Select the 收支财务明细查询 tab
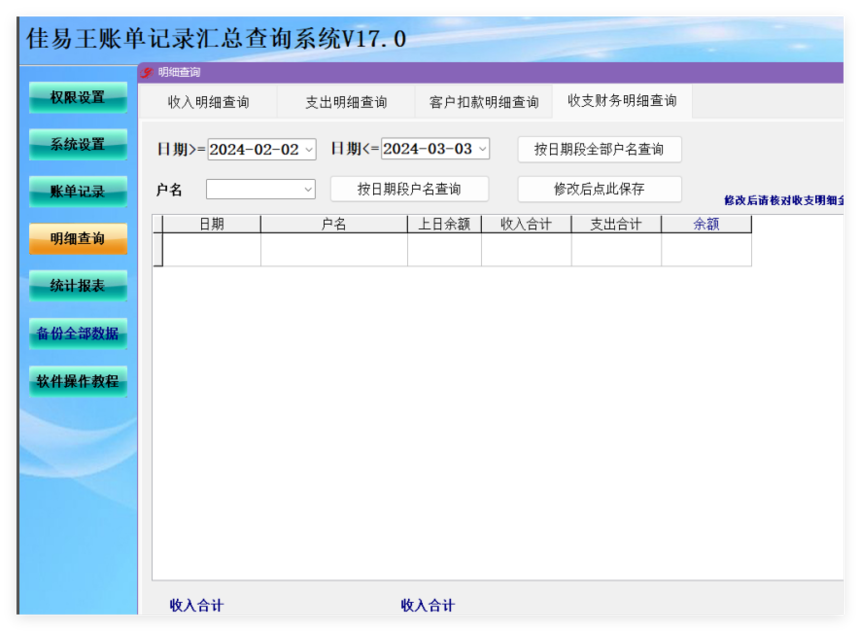The height and width of the screenshot is (631, 860). click(x=622, y=101)
